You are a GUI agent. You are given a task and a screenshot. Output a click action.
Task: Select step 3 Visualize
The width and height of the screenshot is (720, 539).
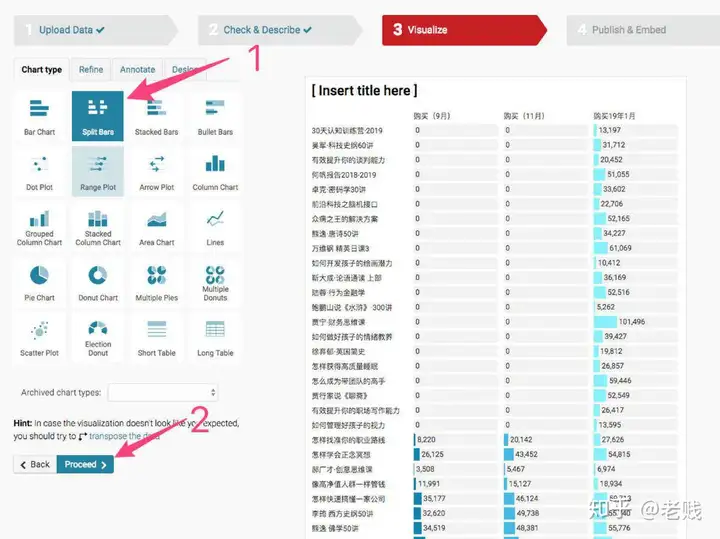click(464, 30)
